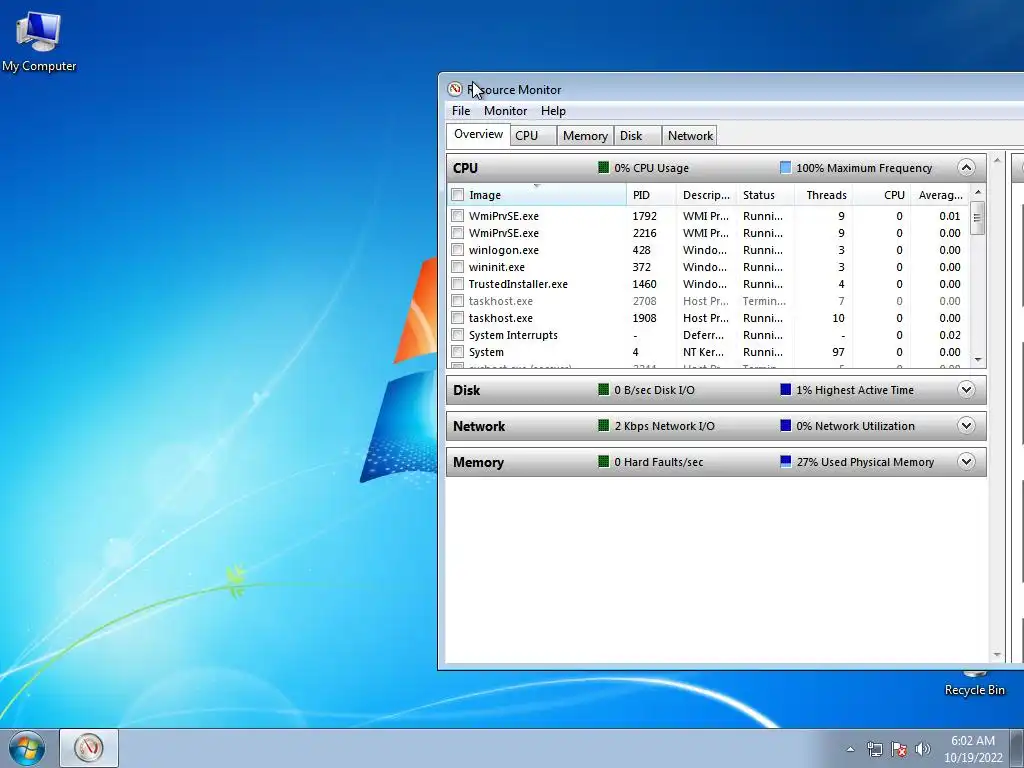
Task: Click the green Hard Faults indicator square
Action: 603,462
